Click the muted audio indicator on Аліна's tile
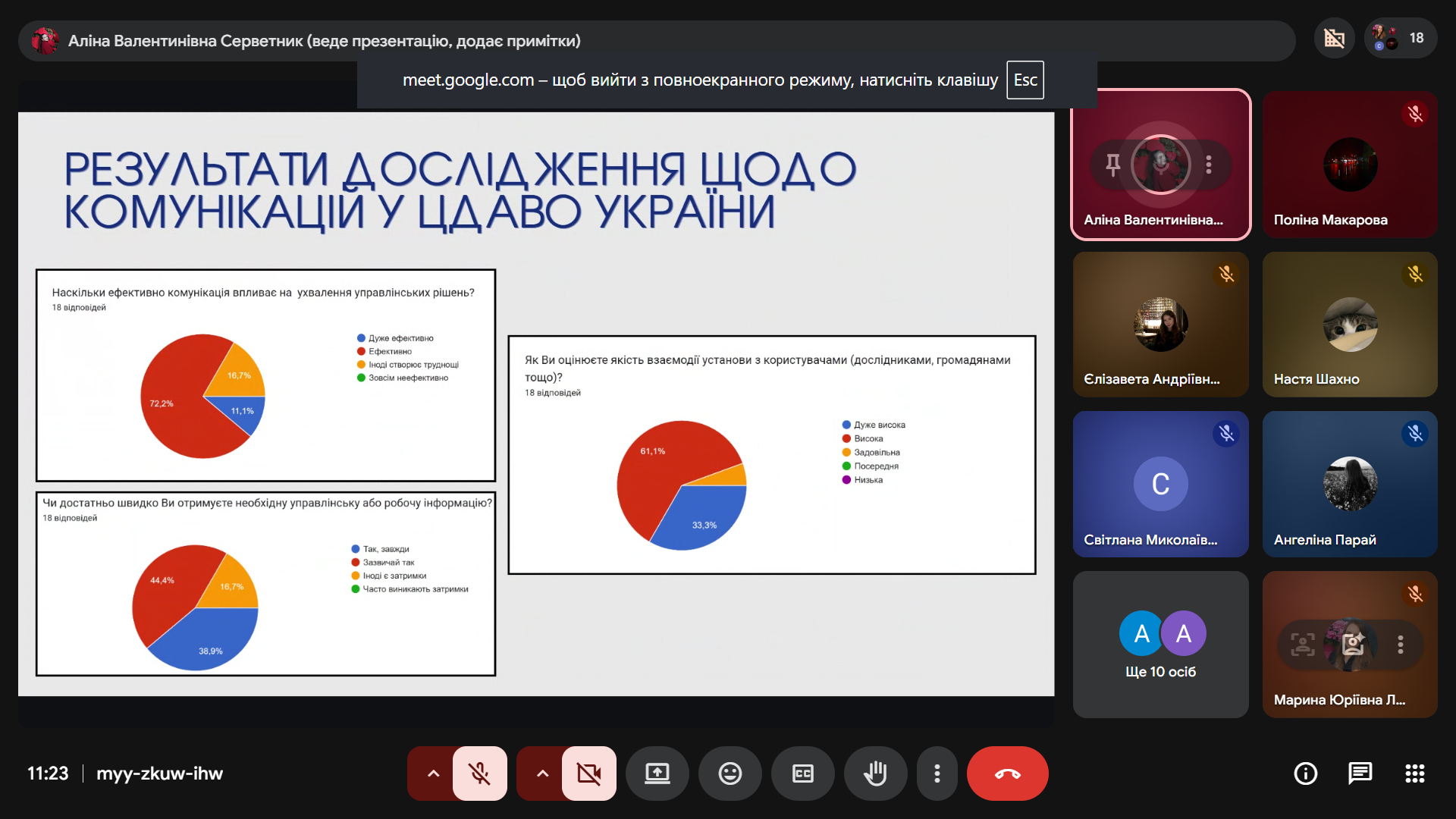The height and width of the screenshot is (819, 1456). coord(1160,164)
